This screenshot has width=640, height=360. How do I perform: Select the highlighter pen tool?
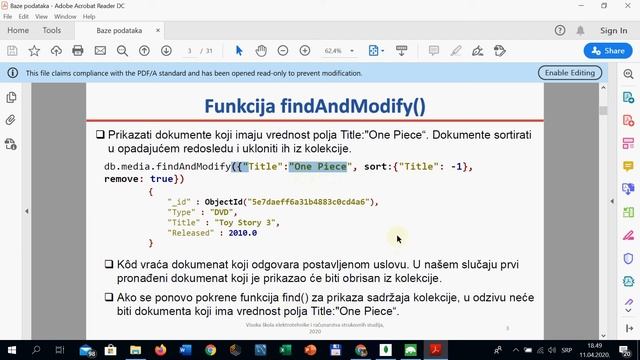tap(456, 51)
